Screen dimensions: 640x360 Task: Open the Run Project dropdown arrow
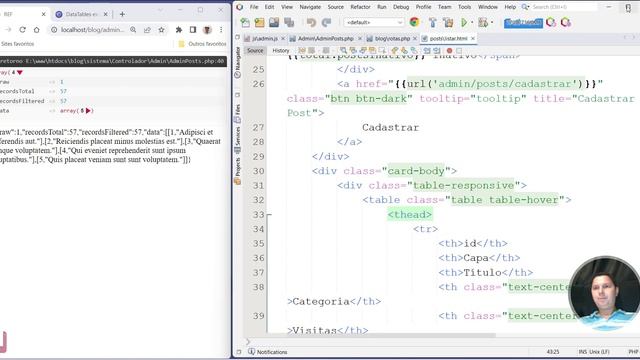point(472,23)
